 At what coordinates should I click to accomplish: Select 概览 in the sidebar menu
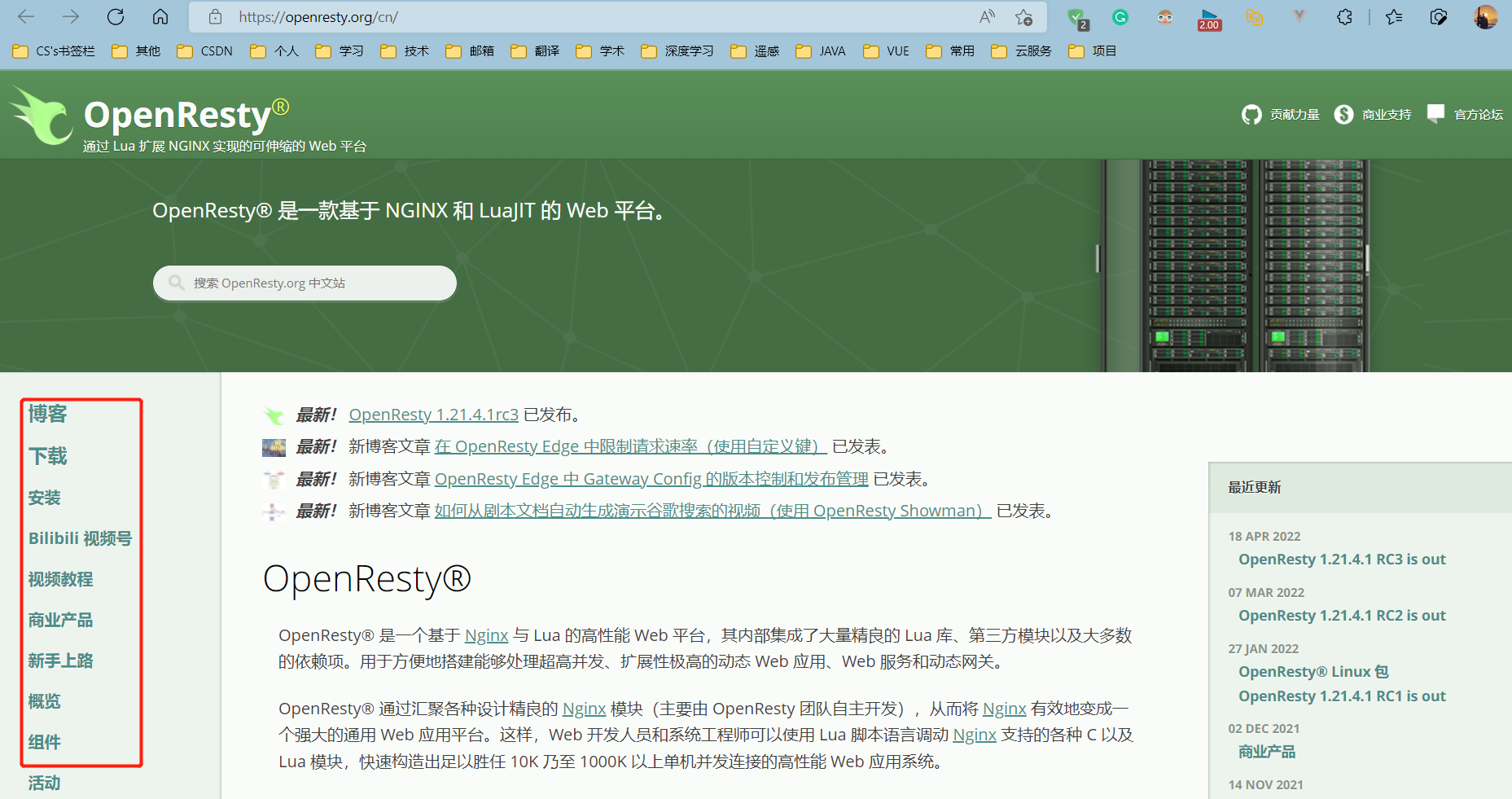click(44, 701)
